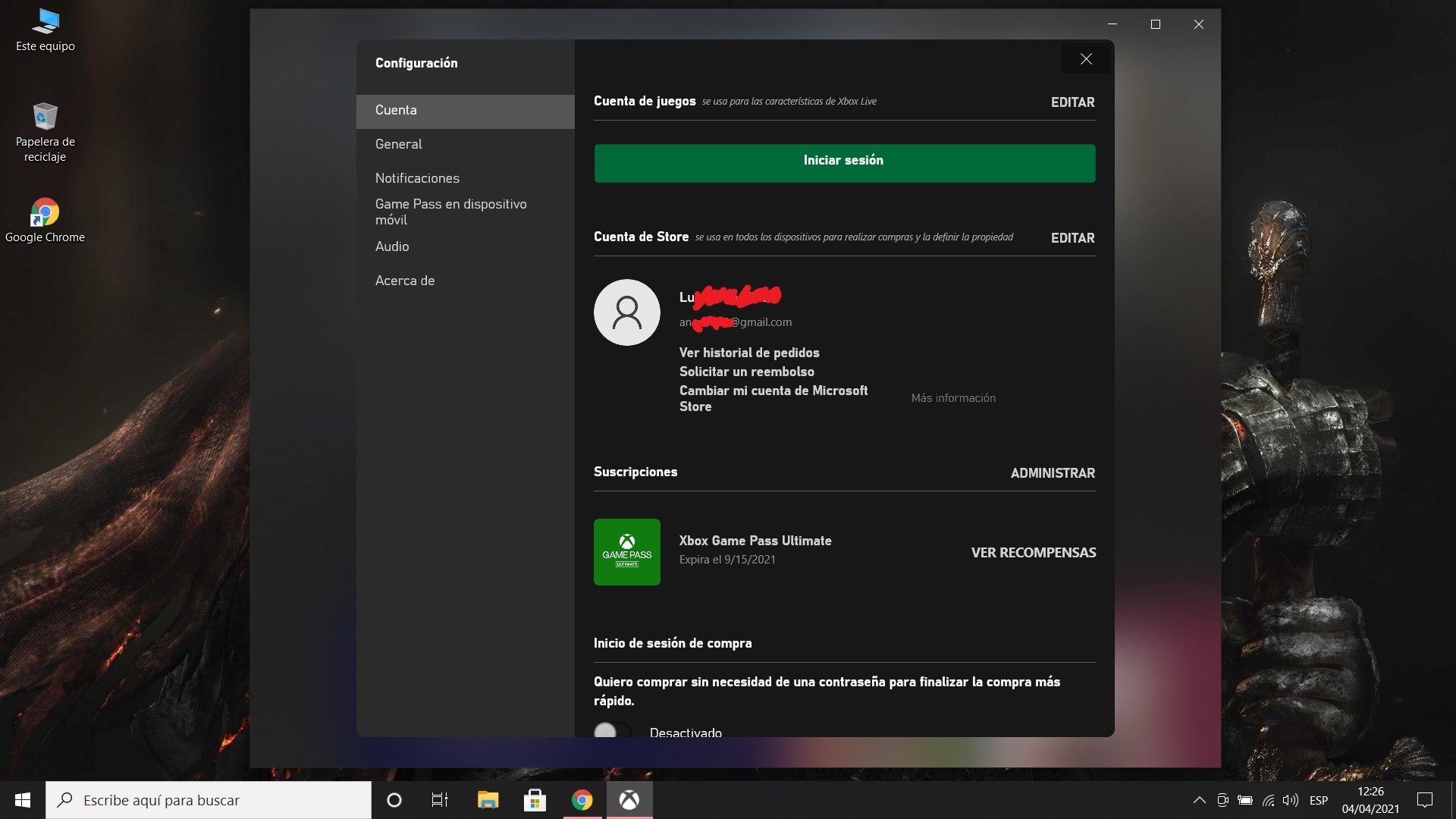Click EDITAR next to Cuenta de Store
Screen dimensions: 1456x819
coord(1072,238)
